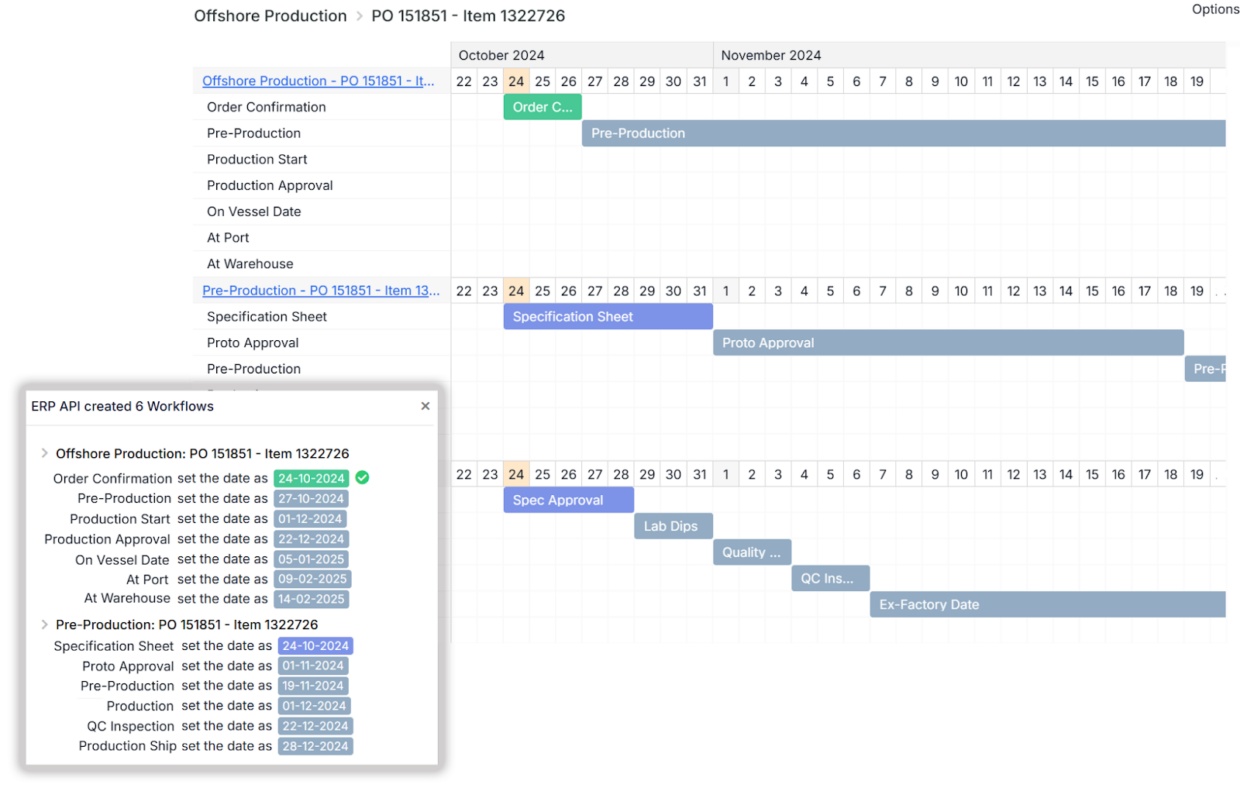Collapse the Offshore Production workflow group in popup
Image resolution: width=1240 pixels, height=805 pixels.
click(44, 454)
